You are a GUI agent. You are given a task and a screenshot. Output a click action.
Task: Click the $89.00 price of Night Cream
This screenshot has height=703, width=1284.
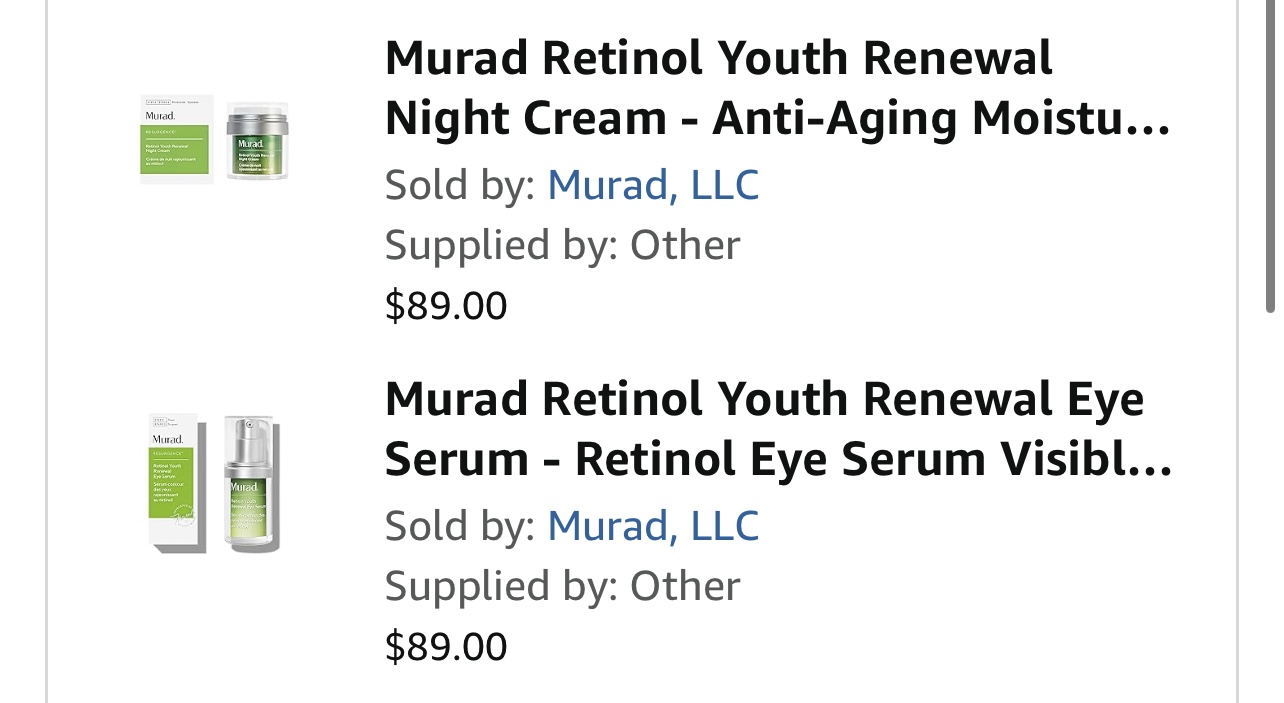click(446, 305)
